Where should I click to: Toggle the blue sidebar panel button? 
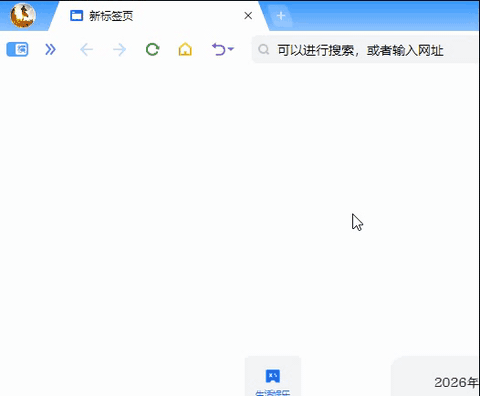click(17, 50)
